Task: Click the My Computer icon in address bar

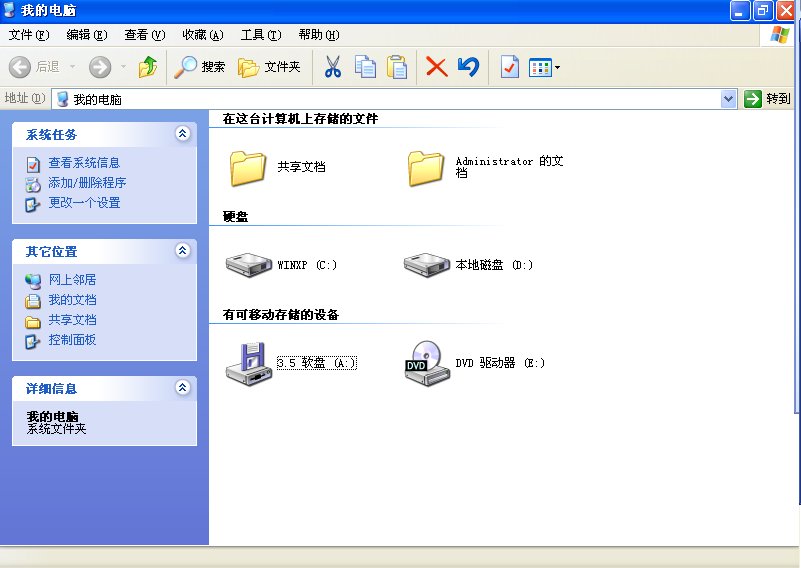Action: coord(62,99)
